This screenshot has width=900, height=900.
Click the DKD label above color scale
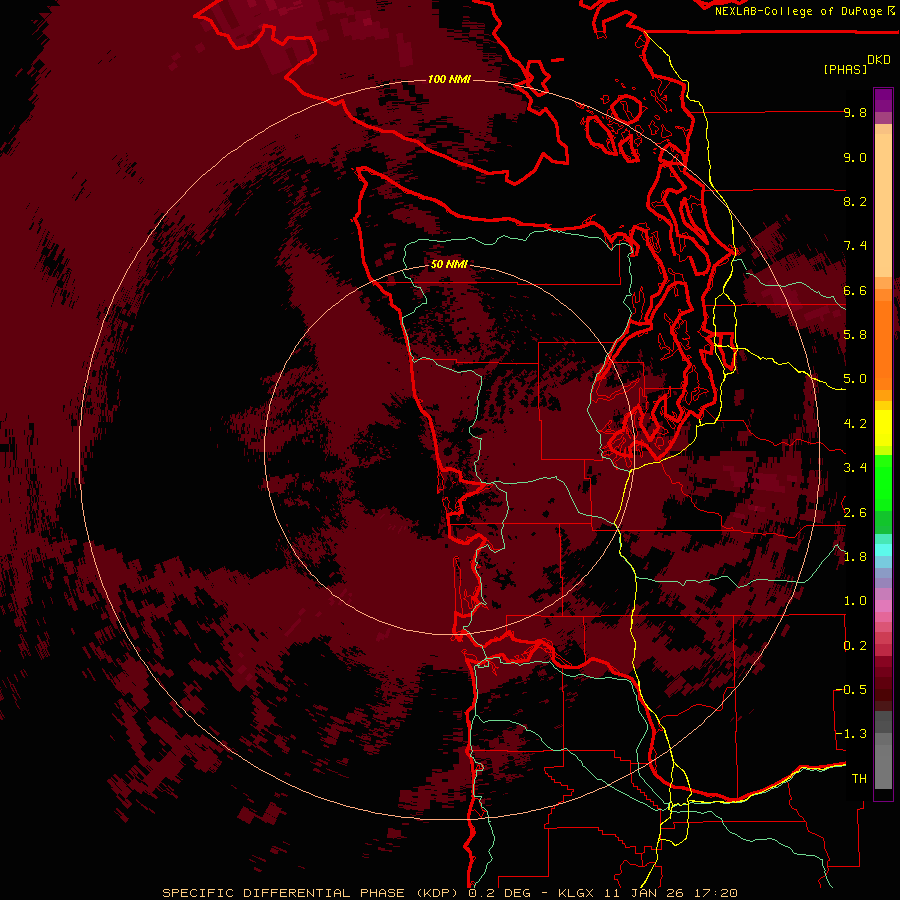tap(879, 60)
